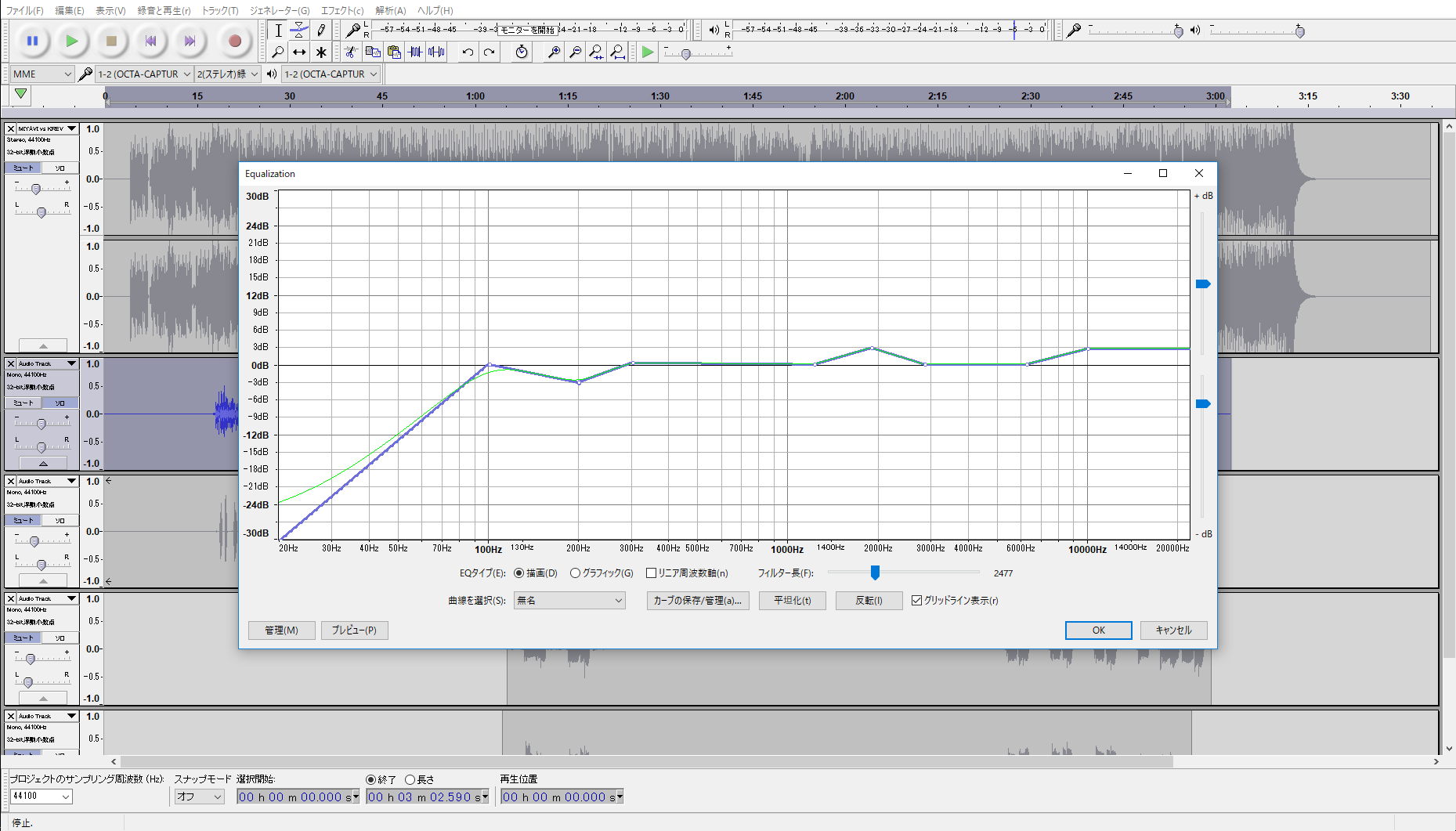1456x831 pixels.
Task: Click the Zoom Out magnifier icon
Action: point(575,52)
